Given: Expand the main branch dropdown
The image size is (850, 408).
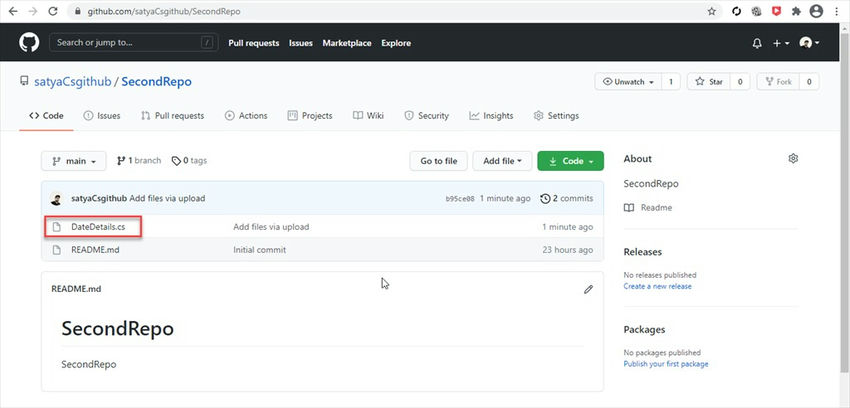Looking at the screenshot, I should tap(73, 161).
